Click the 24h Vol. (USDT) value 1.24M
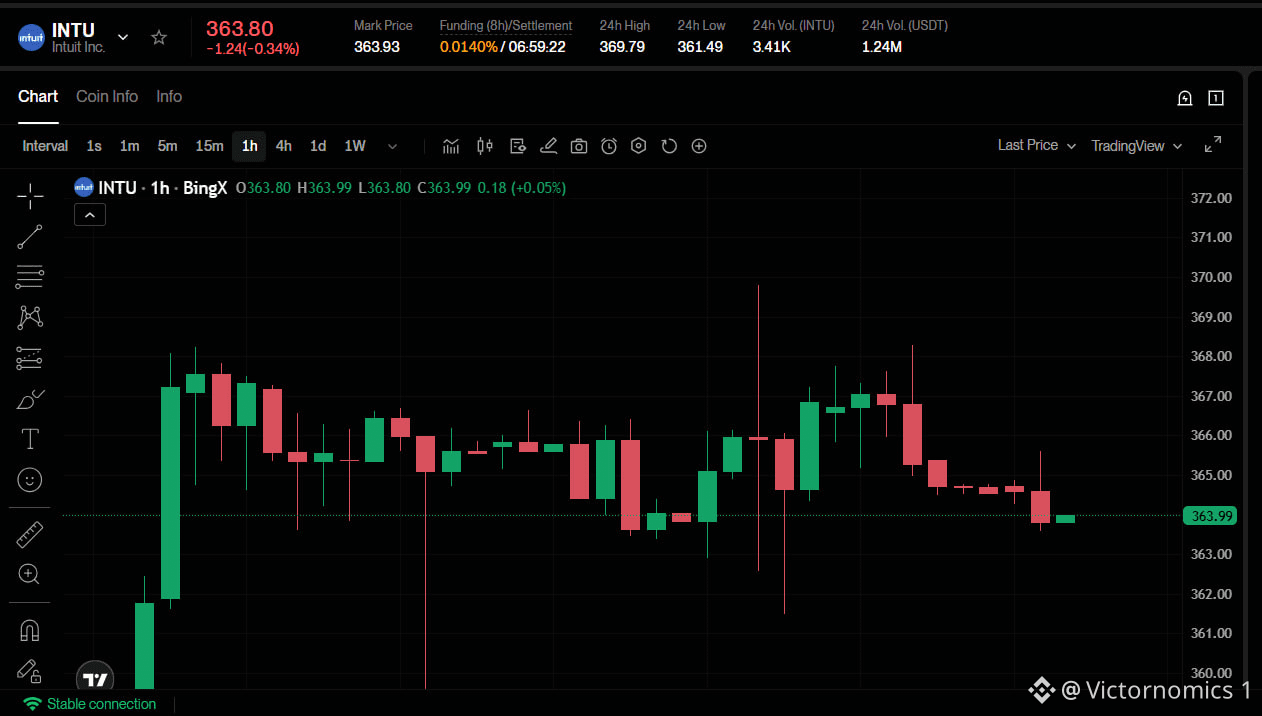 pos(882,47)
